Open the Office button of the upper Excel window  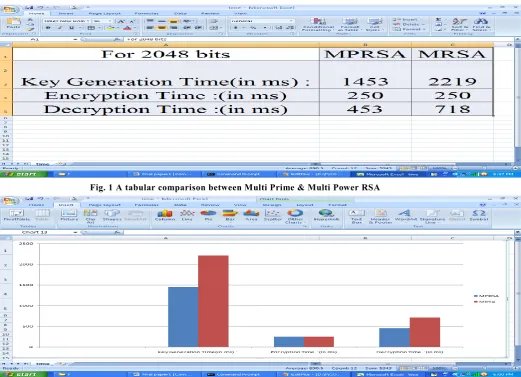[10, 10]
